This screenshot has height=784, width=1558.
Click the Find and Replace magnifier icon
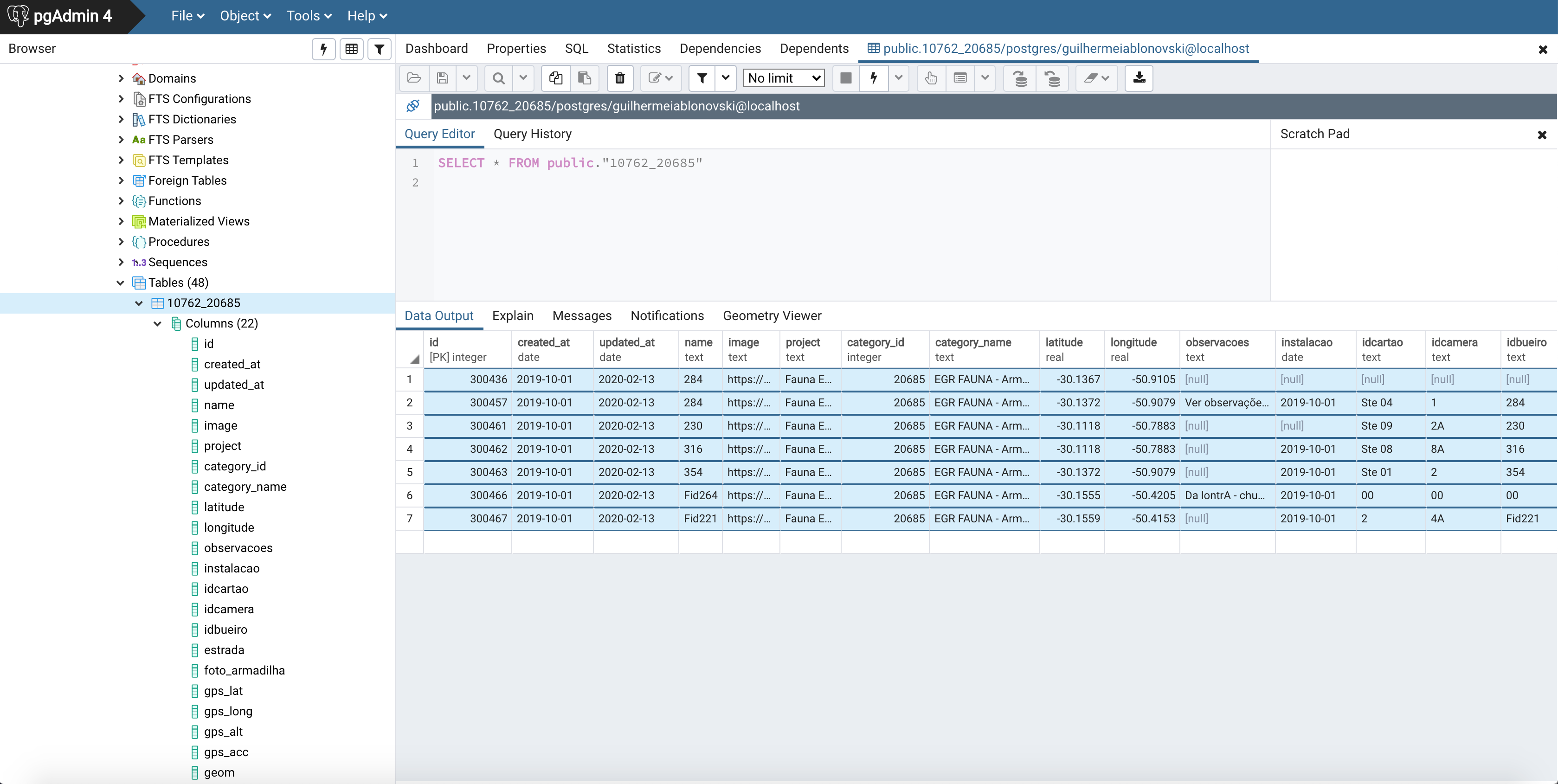coord(497,78)
